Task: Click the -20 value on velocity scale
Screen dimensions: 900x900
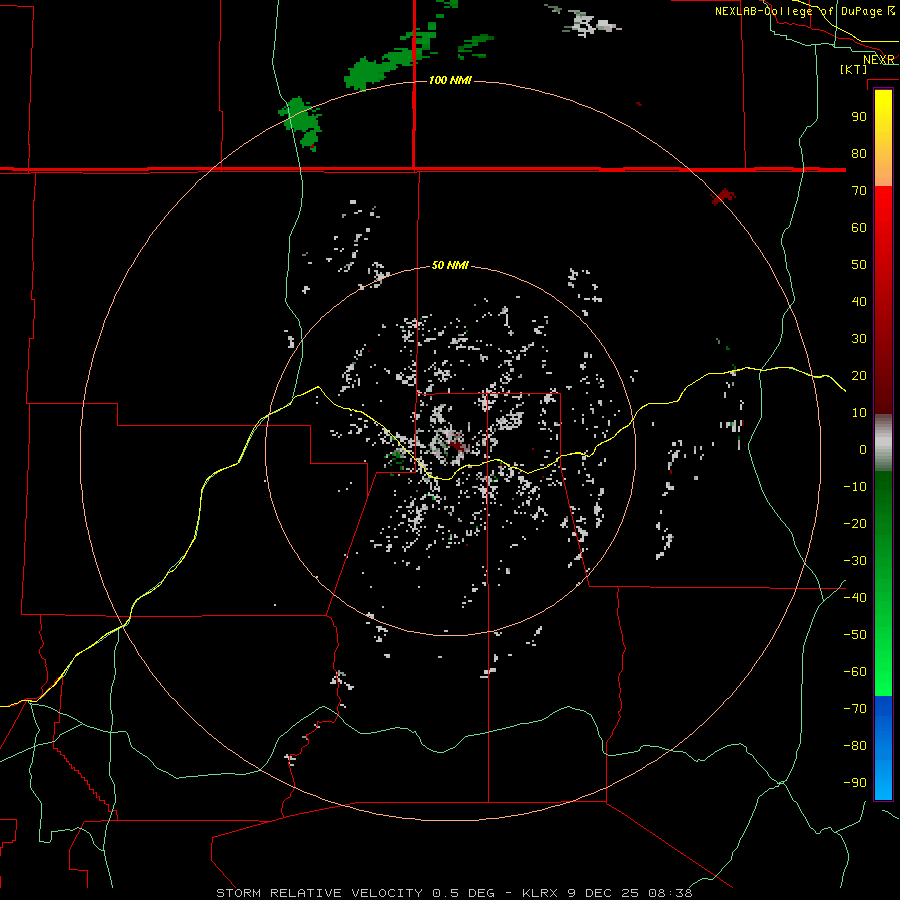Action: tap(855, 523)
